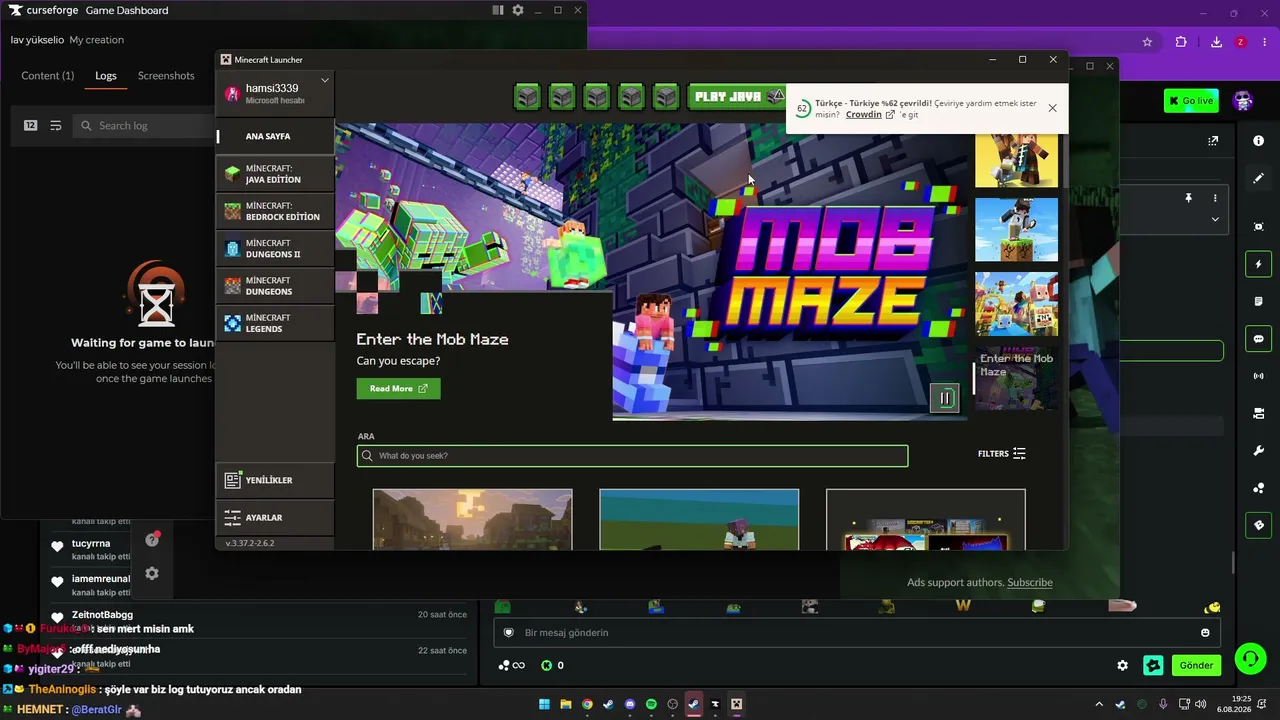Image resolution: width=1280 pixels, height=720 pixels.
Task: Toggle the CurseForge panel layout icon
Action: click(498, 10)
